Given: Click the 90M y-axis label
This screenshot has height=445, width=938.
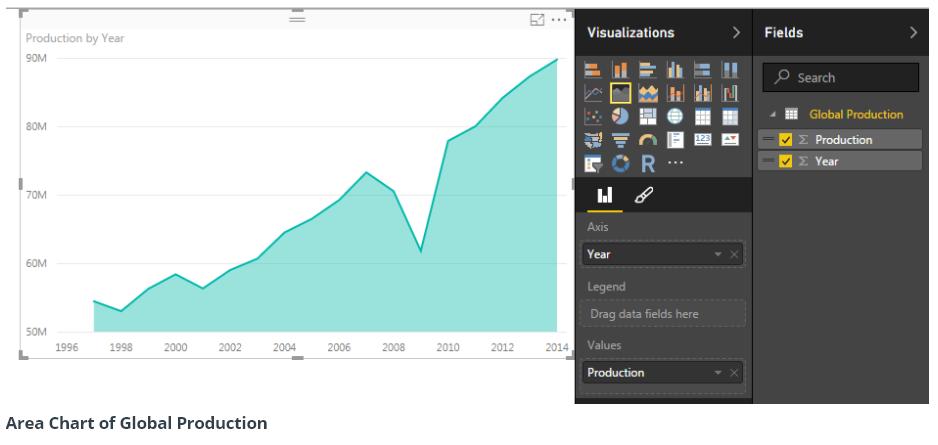Looking at the screenshot, I should pos(36,58).
